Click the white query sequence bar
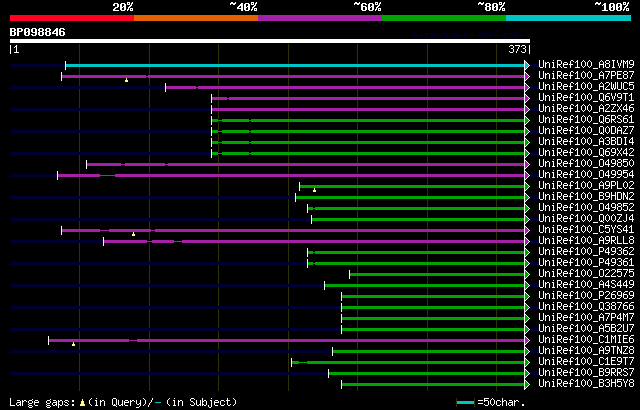This screenshot has width=640, height=410. [270, 41]
